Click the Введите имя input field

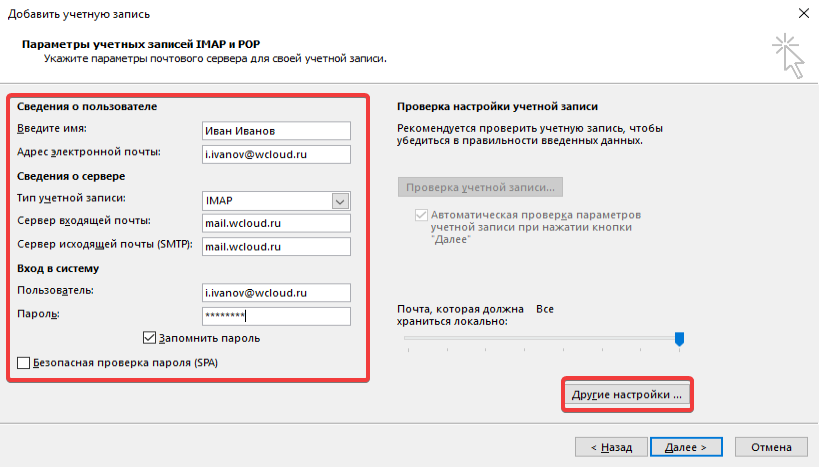pos(275,131)
